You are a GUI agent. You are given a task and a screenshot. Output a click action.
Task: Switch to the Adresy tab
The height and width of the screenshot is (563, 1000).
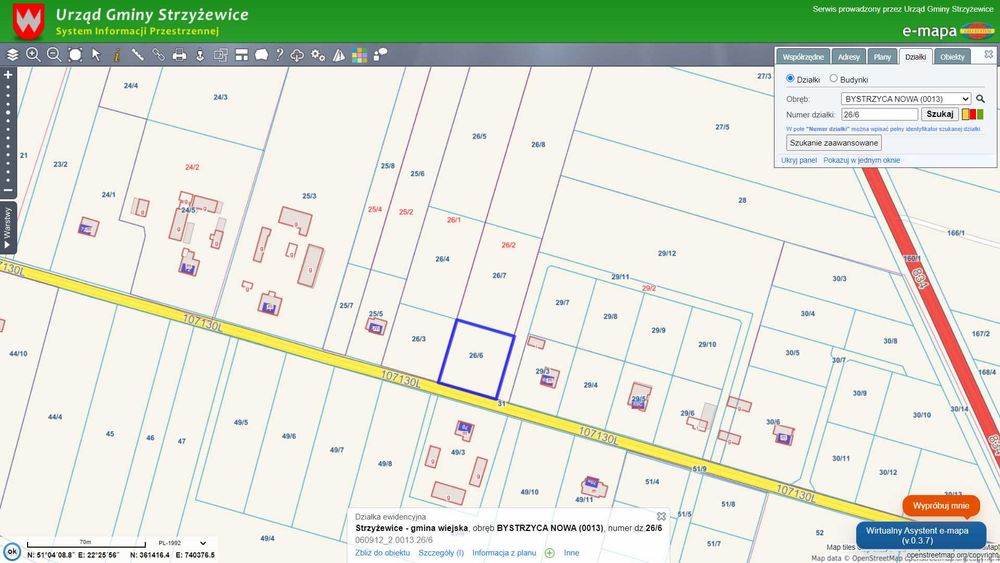coord(849,57)
